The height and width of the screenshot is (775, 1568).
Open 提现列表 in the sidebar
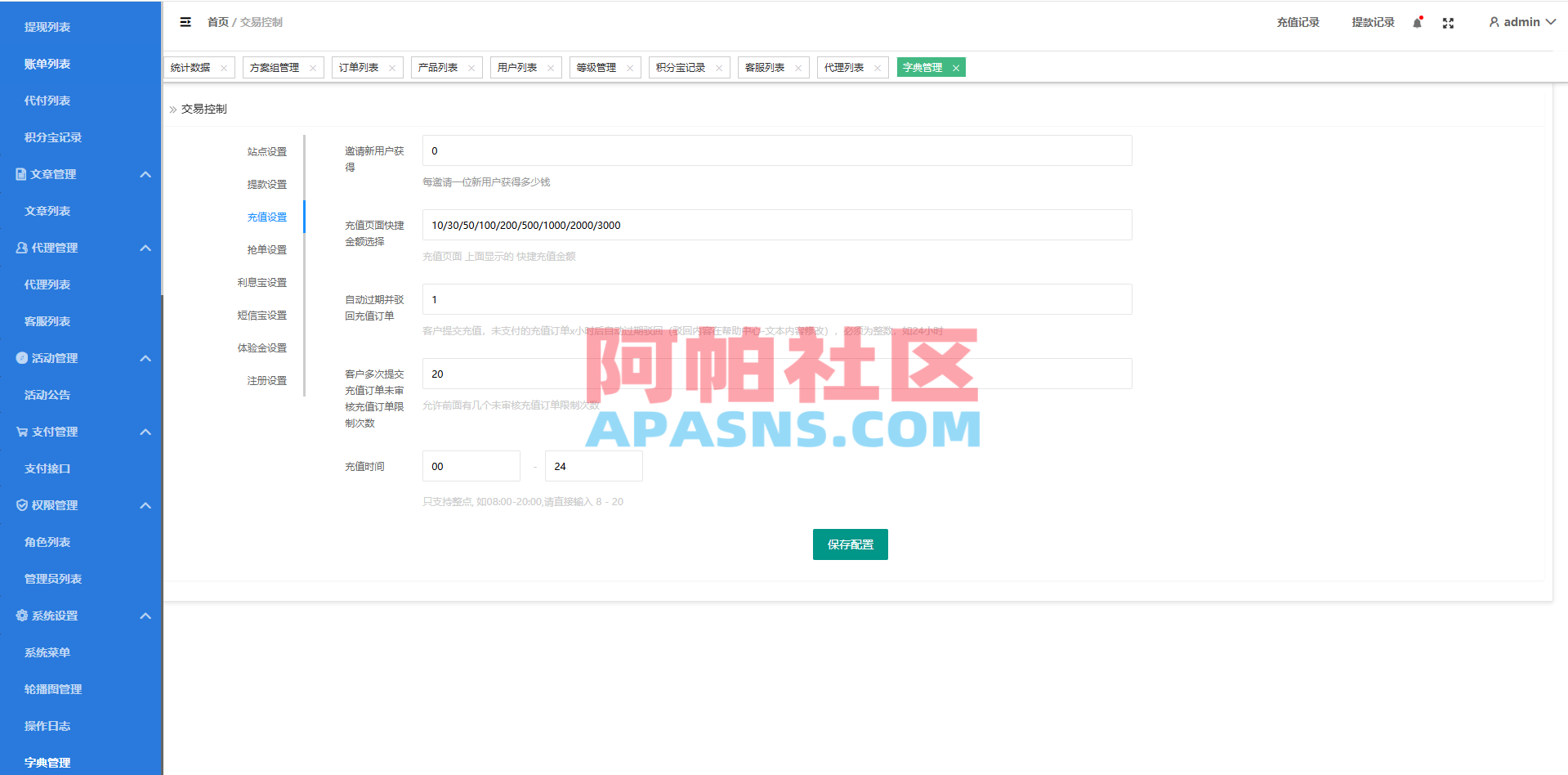coord(47,27)
